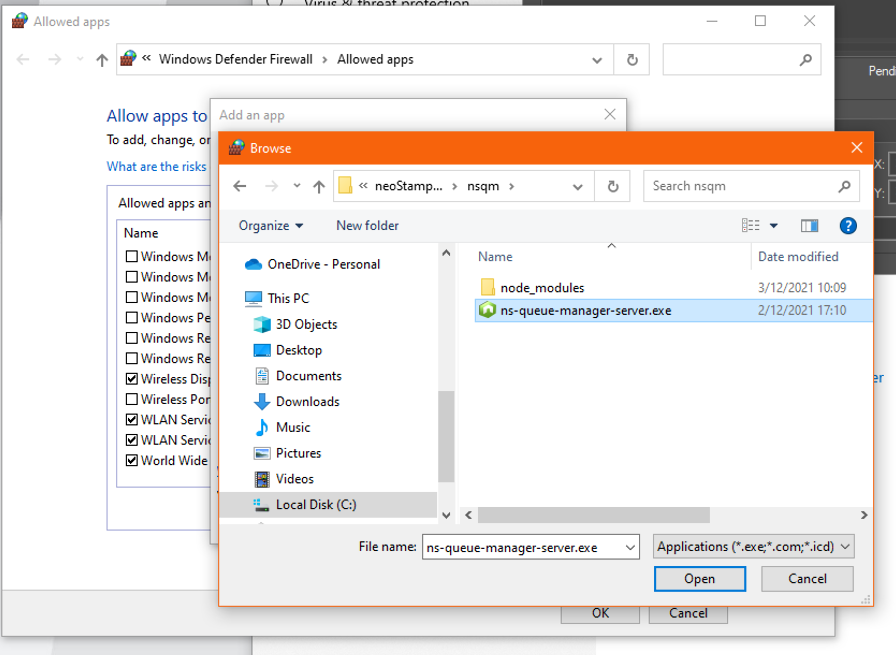The width and height of the screenshot is (896, 655).
Task: Click Windows Defender Firewall breadcrumb
Action: click(235, 59)
